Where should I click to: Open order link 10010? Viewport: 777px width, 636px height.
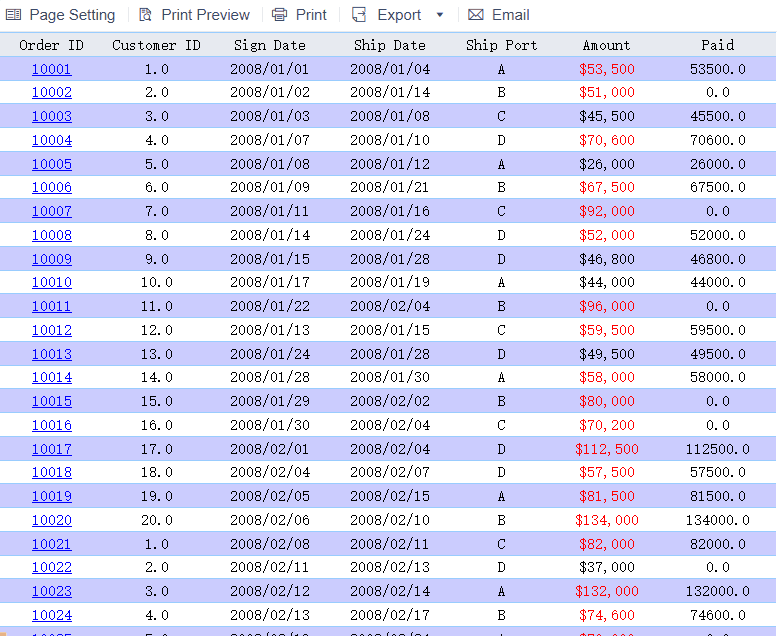click(52, 282)
